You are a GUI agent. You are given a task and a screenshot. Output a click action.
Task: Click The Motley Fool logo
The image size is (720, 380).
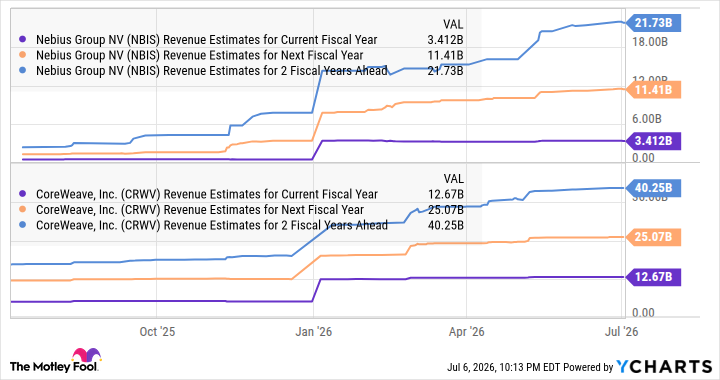point(55,361)
